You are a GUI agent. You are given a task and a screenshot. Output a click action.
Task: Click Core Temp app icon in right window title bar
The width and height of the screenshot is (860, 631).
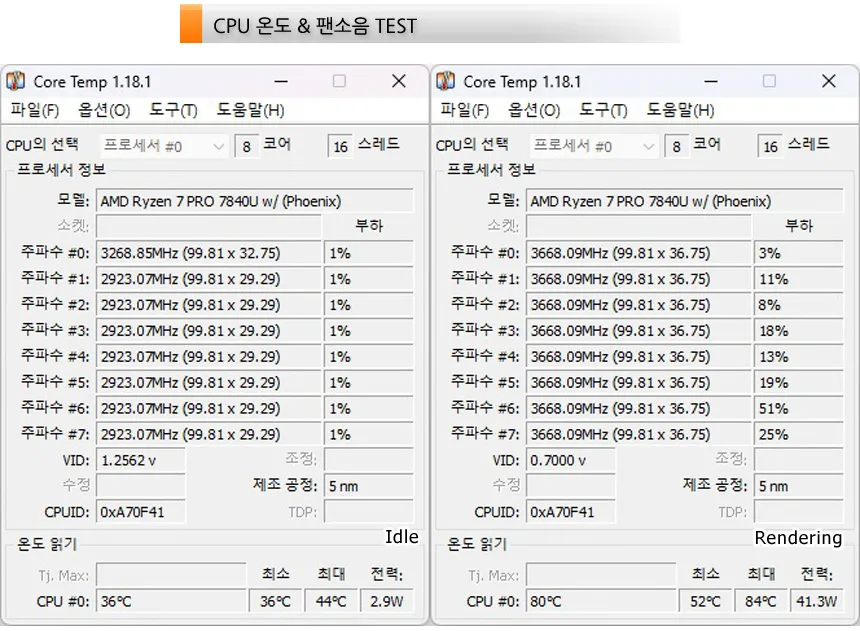(446, 81)
